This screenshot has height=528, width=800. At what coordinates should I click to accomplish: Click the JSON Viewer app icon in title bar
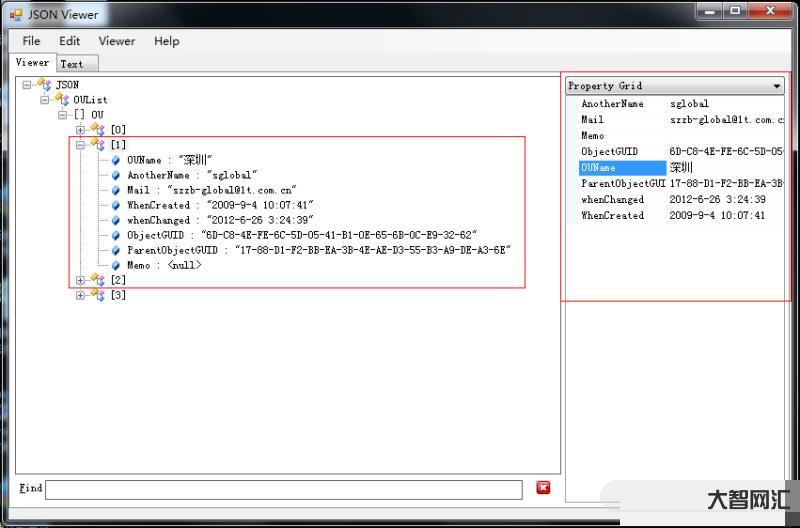16,13
